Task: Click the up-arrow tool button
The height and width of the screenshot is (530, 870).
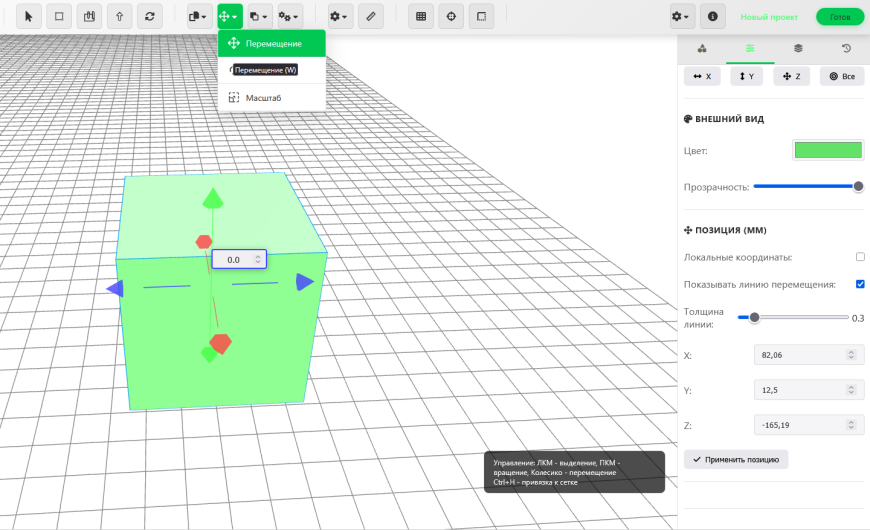Action: point(119,17)
